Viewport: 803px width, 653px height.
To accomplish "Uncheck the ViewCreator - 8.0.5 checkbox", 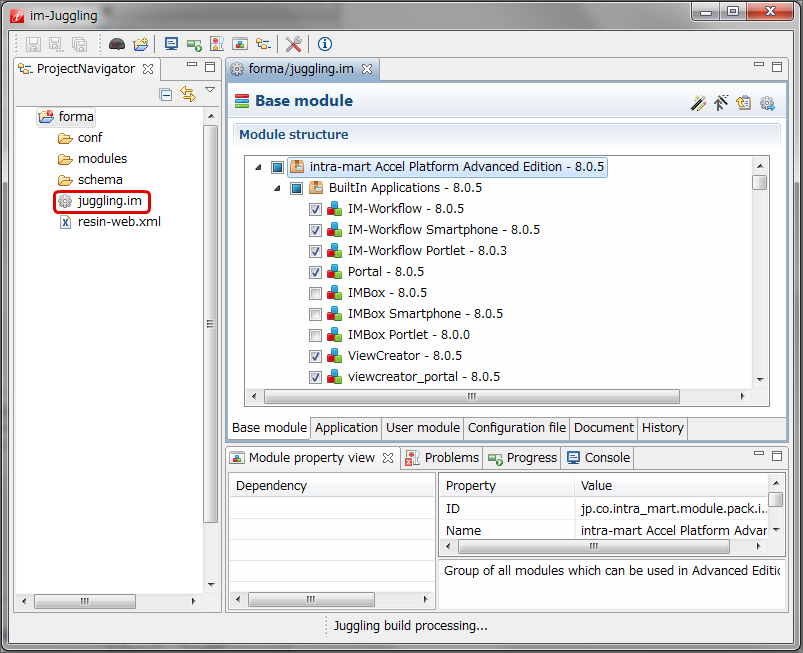I will click(315, 356).
